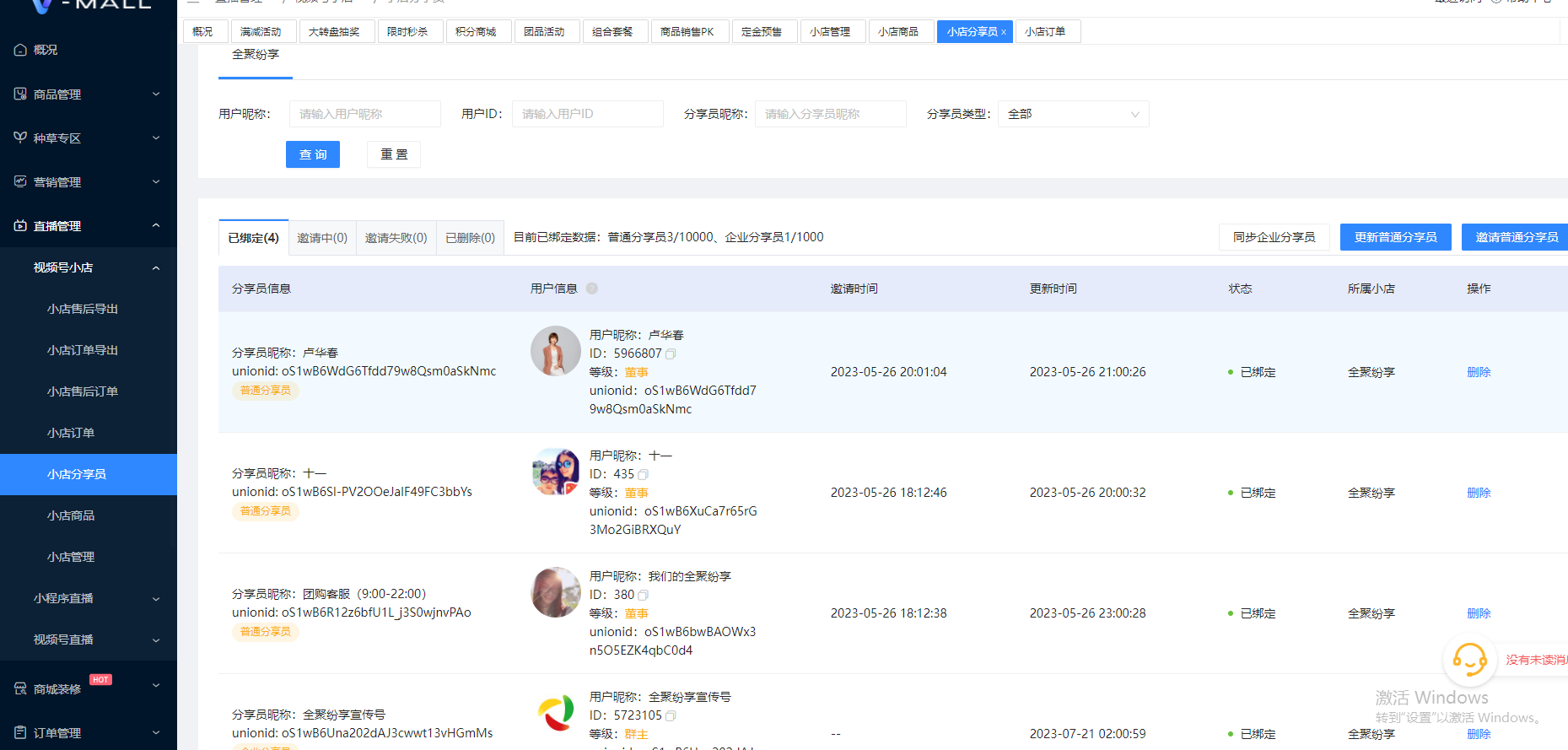The height and width of the screenshot is (750, 1568).
Task: Copy user ID 5723105 with copy icon
Action: point(671,715)
